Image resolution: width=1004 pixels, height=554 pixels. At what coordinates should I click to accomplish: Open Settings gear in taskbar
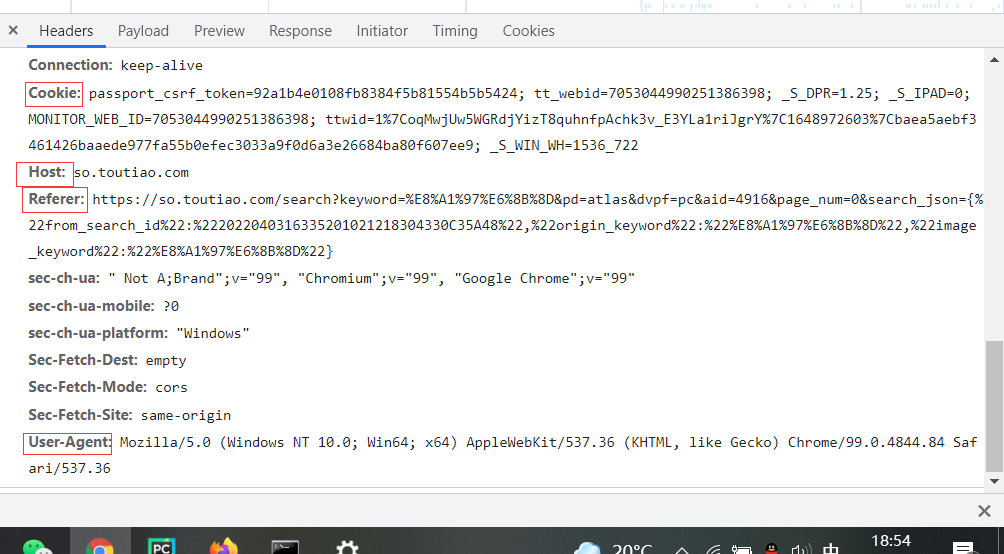347,548
